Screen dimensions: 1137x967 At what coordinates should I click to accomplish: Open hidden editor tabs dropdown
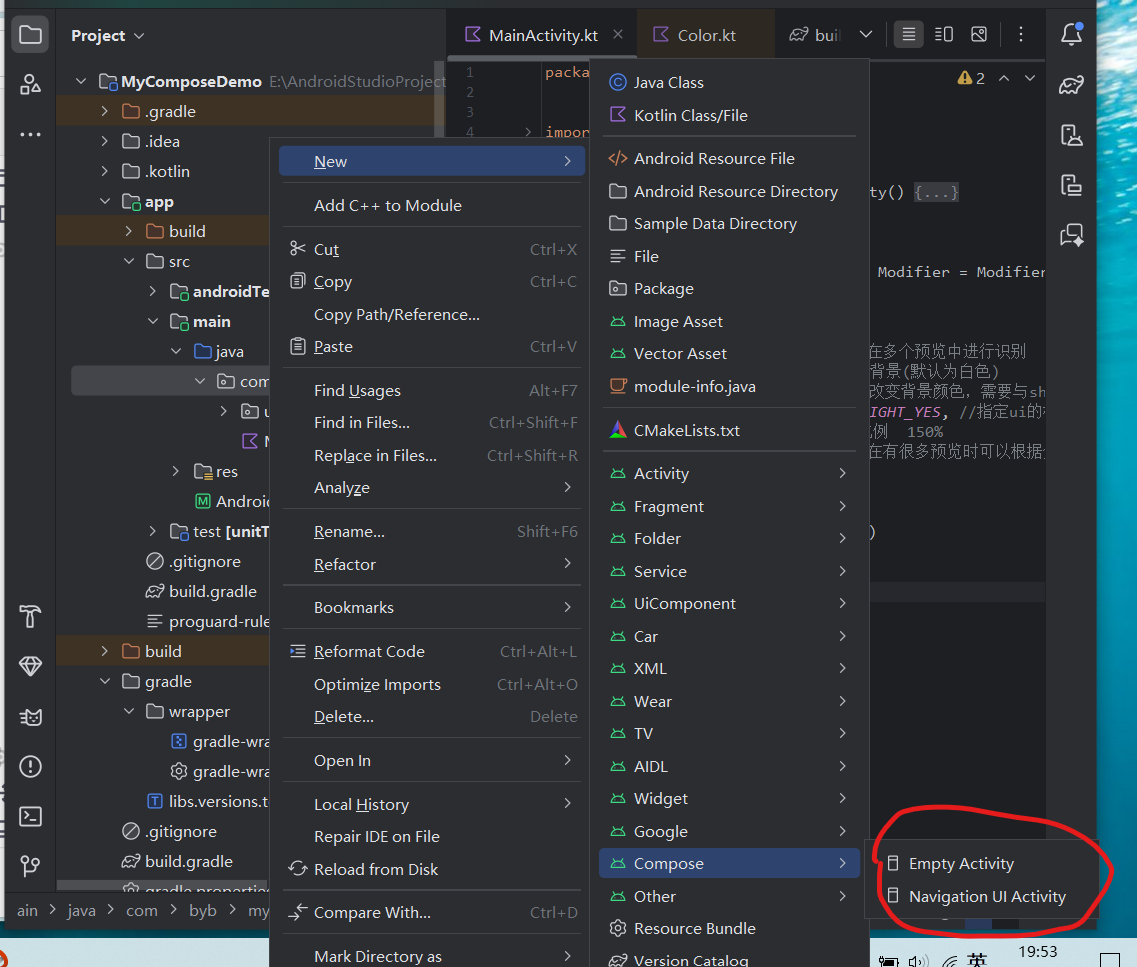(x=866, y=34)
